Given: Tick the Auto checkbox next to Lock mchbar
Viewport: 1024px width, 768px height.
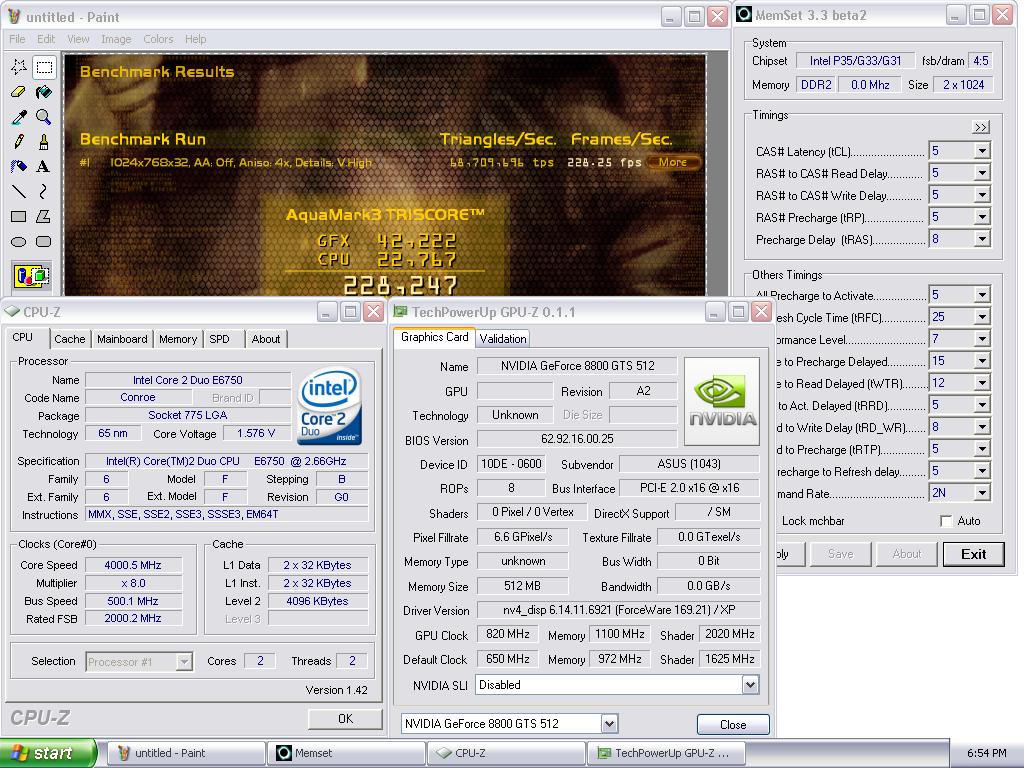Looking at the screenshot, I should pyautogui.click(x=946, y=521).
